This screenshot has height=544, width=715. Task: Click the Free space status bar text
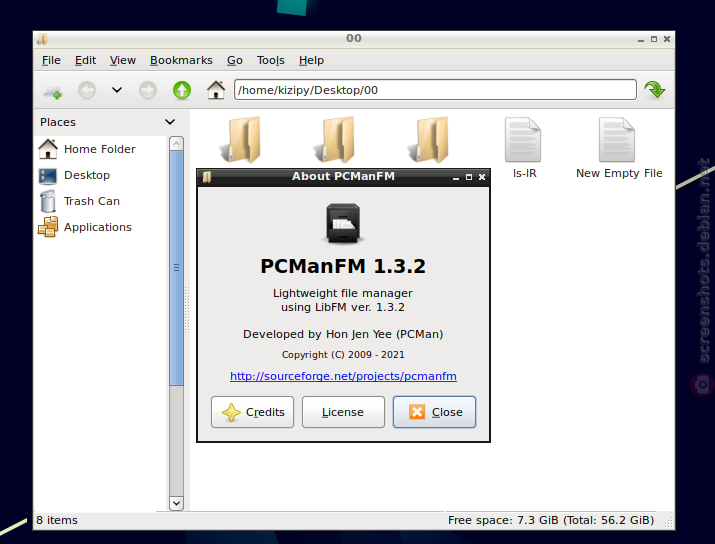pyautogui.click(x=551, y=520)
